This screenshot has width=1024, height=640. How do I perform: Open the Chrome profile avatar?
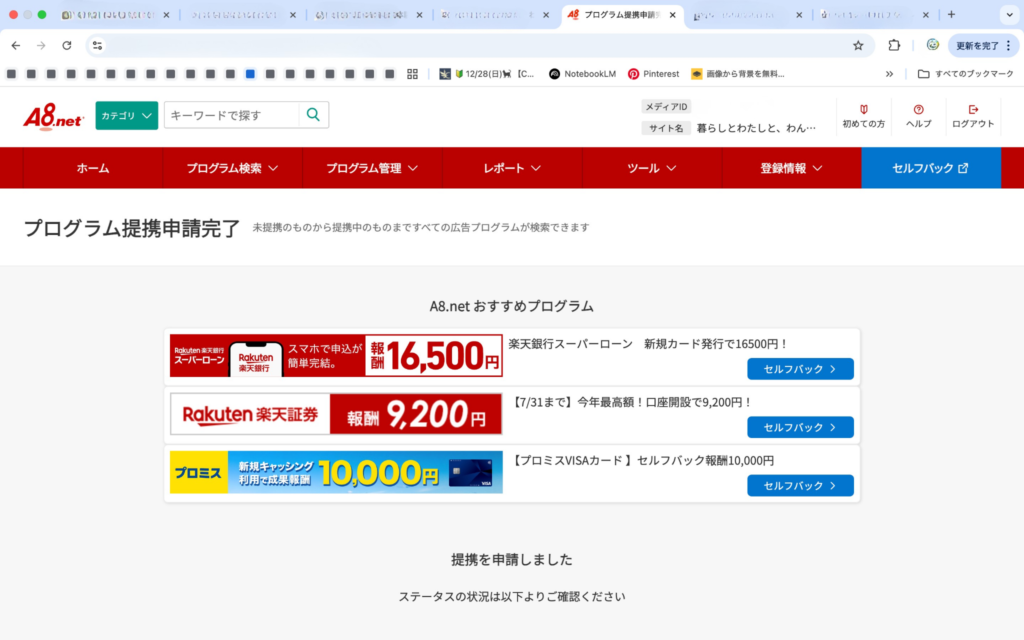point(933,45)
